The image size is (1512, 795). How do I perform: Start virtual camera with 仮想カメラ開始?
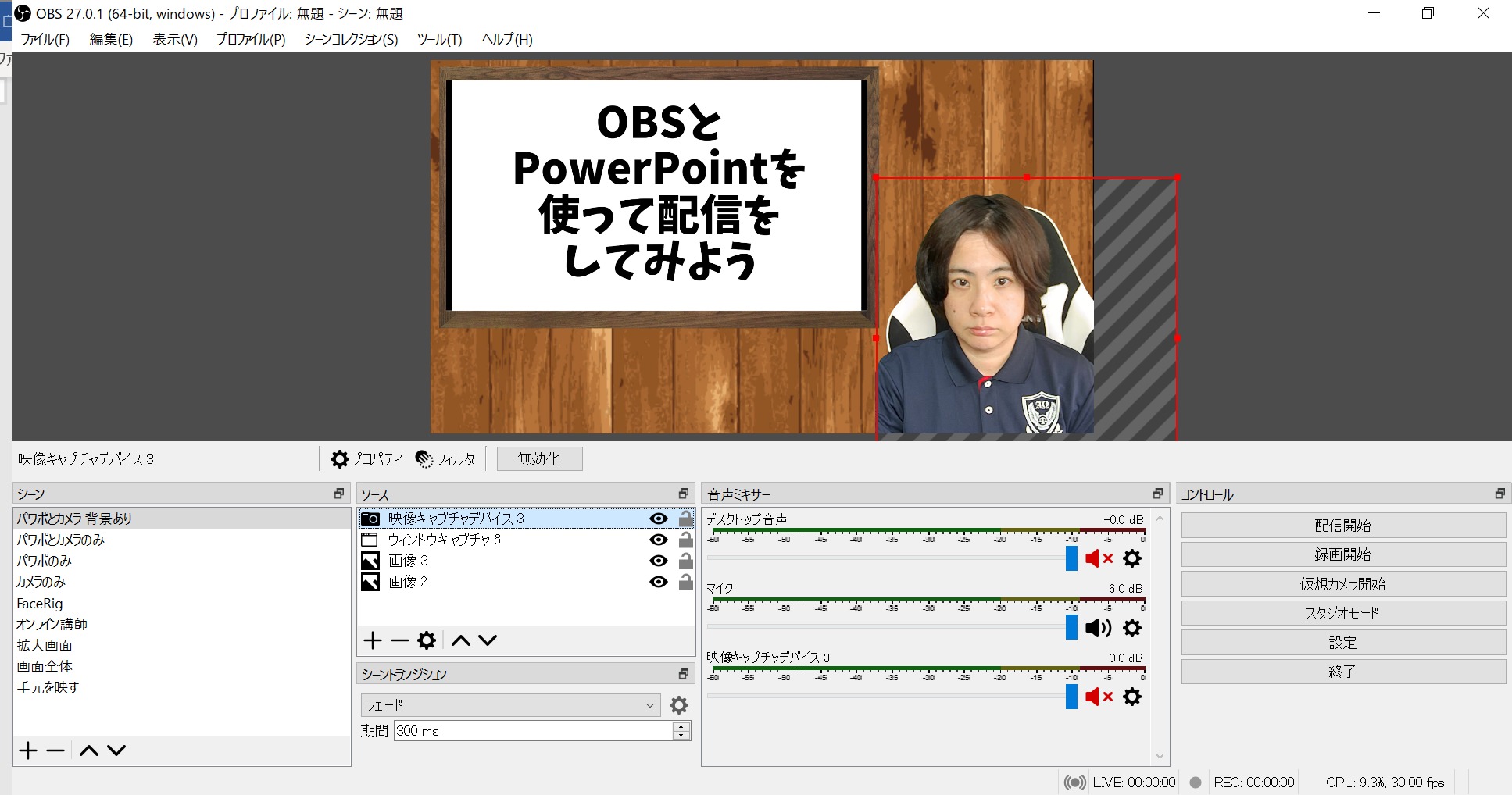(1343, 584)
